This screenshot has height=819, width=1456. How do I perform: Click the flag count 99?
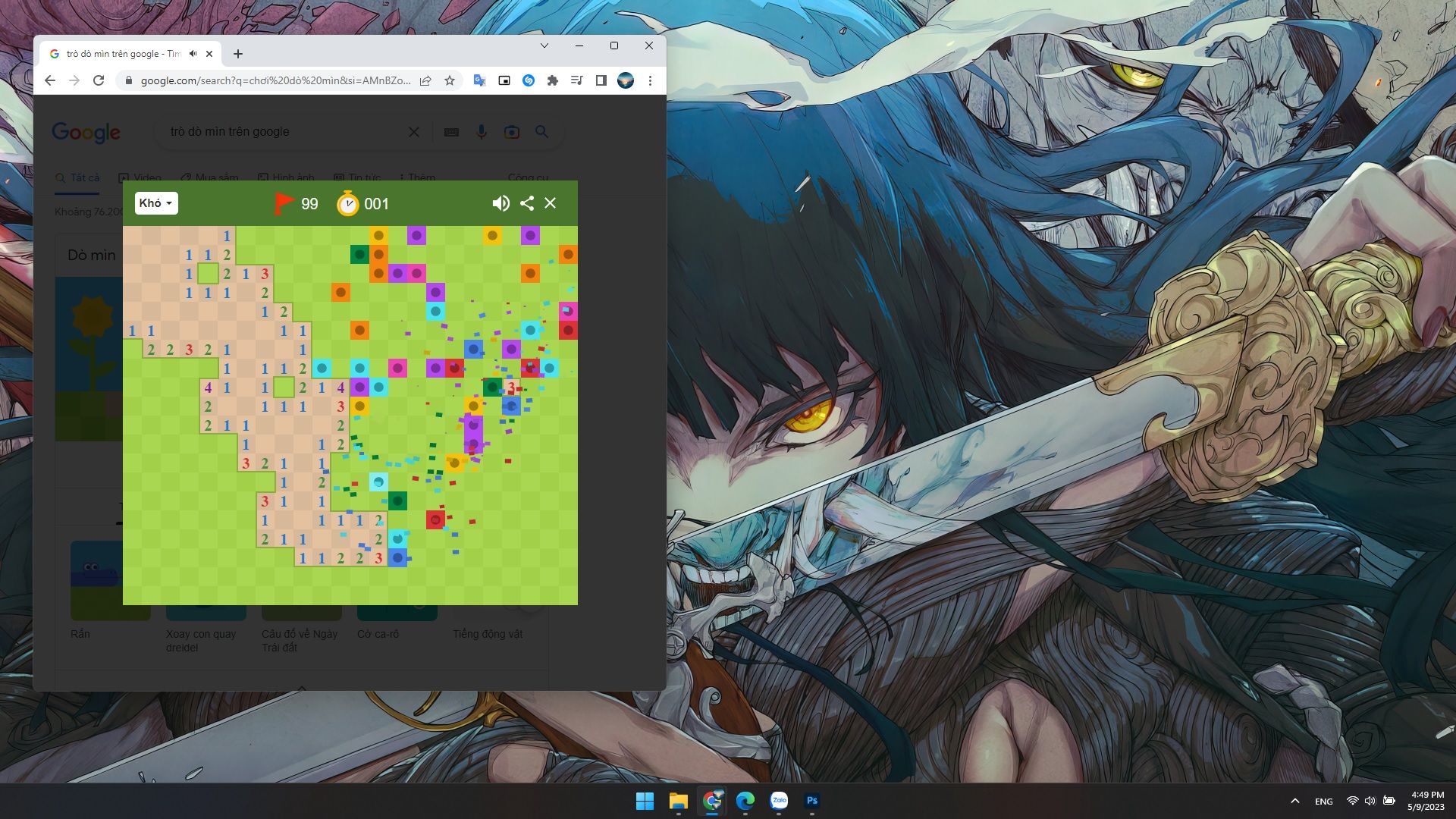[309, 204]
